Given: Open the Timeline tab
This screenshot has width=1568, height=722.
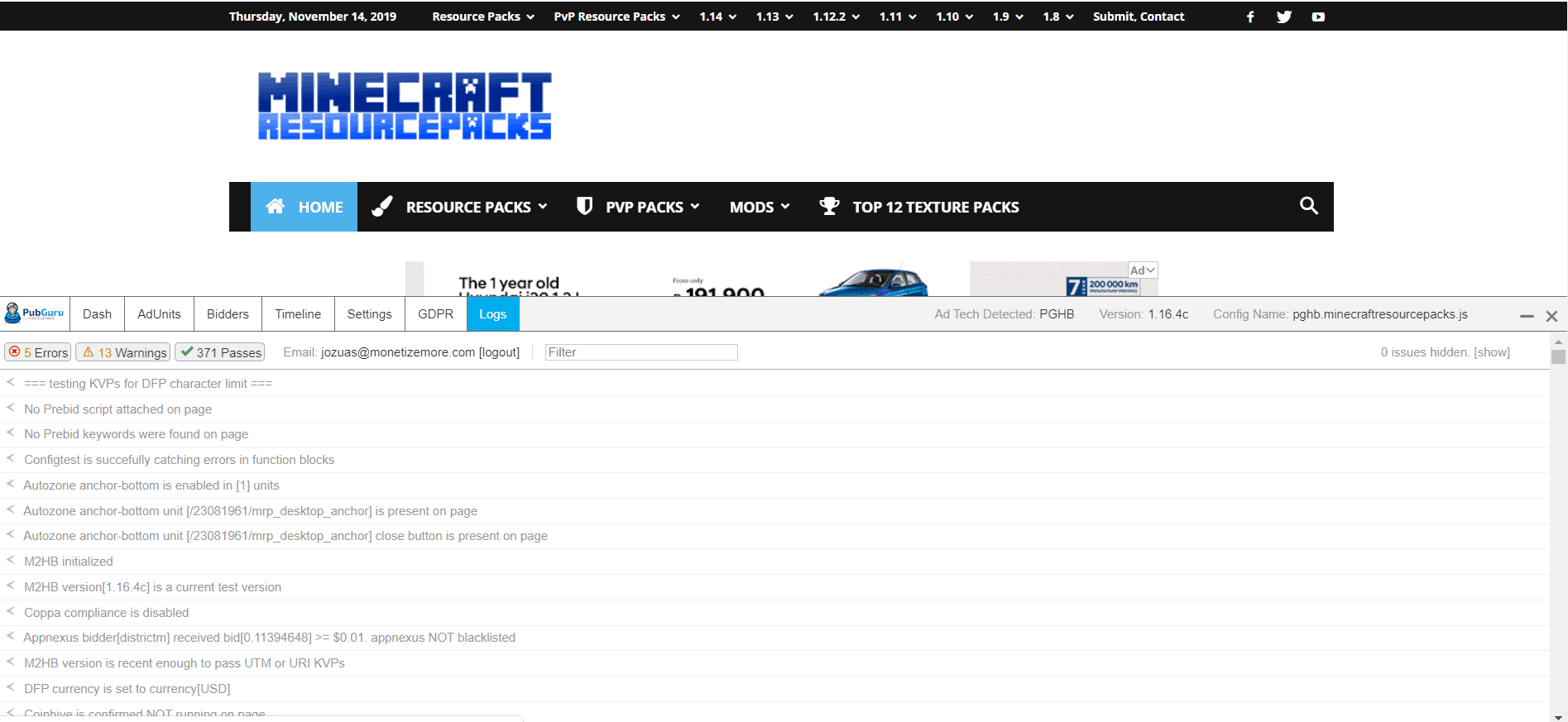Looking at the screenshot, I should click(x=298, y=314).
